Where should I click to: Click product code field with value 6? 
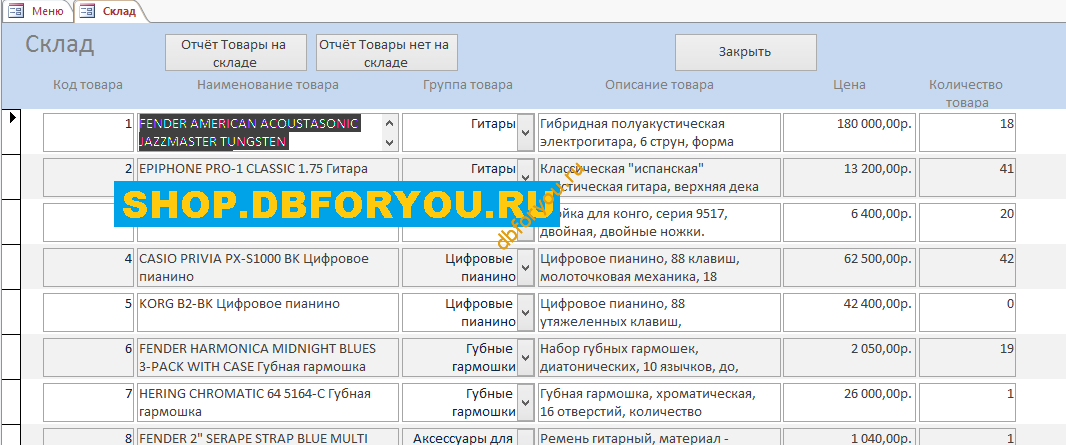88,357
